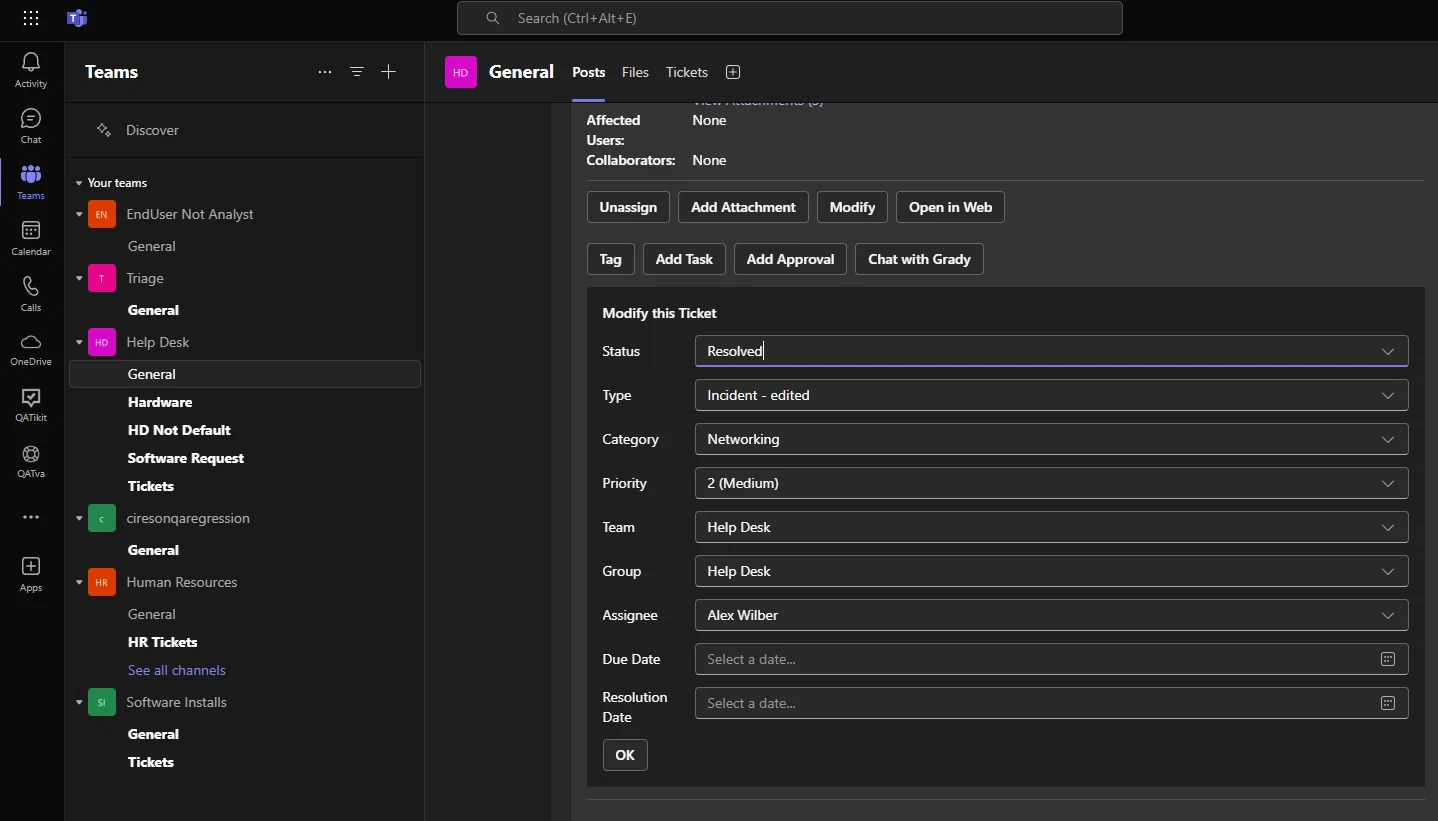Click the HD channel avatar in header
This screenshot has width=1438, height=821.
tap(460, 72)
